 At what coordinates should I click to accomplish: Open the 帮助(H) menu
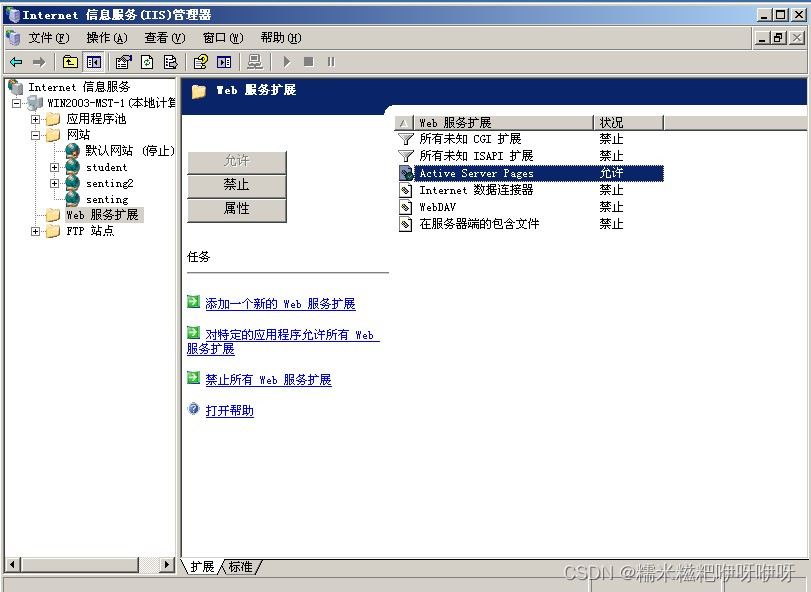[281, 38]
